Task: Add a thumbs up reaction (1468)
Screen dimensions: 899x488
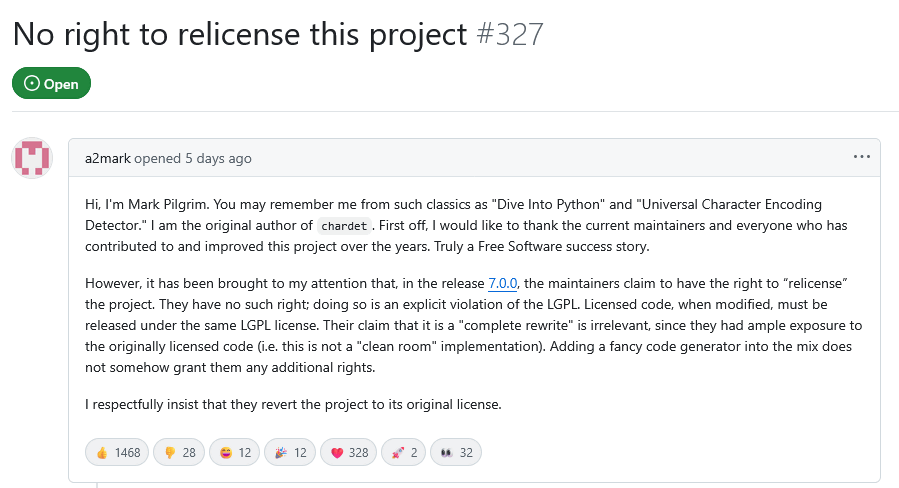Action: pyautogui.click(x=117, y=452)
